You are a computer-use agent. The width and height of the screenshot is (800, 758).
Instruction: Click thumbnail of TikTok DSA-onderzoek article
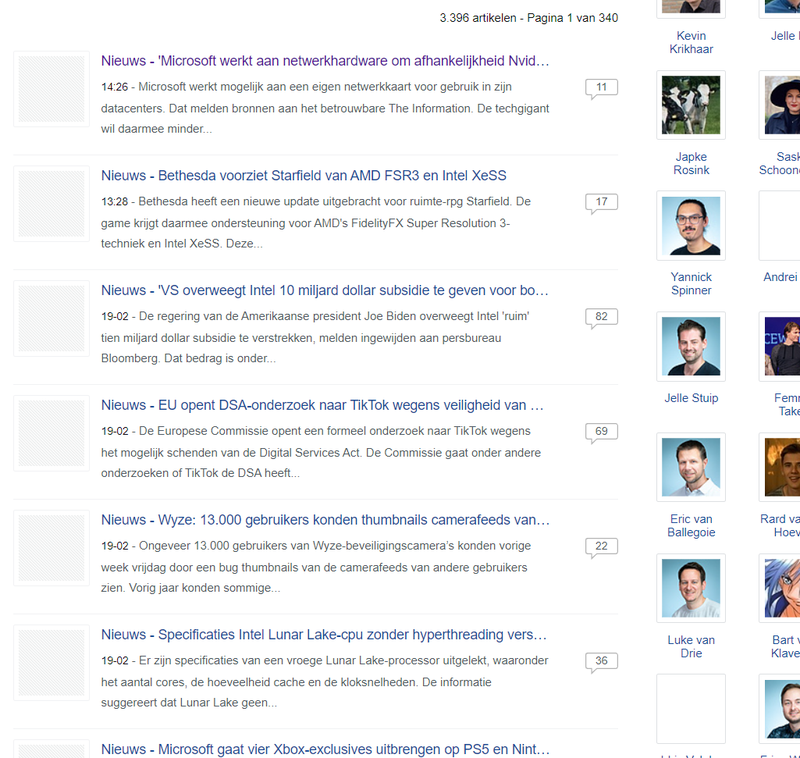pyautogui.click(x=52, y=433)
